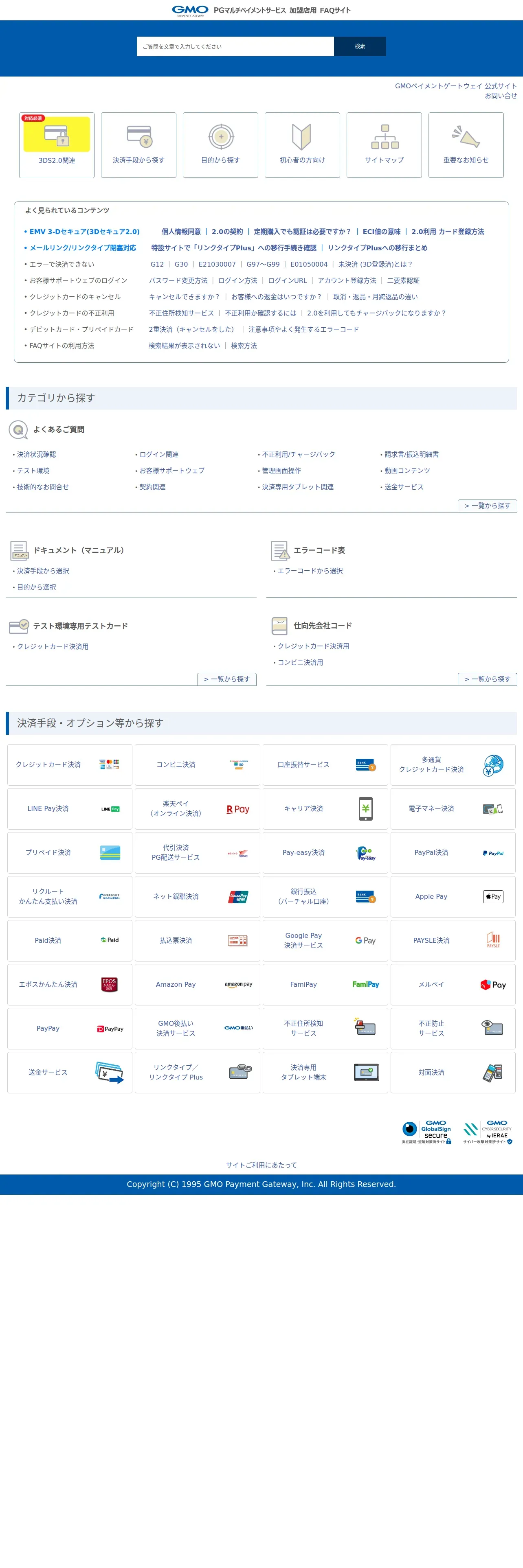Click the ドキュメント（マニュアル） document icon

point(19,550)
